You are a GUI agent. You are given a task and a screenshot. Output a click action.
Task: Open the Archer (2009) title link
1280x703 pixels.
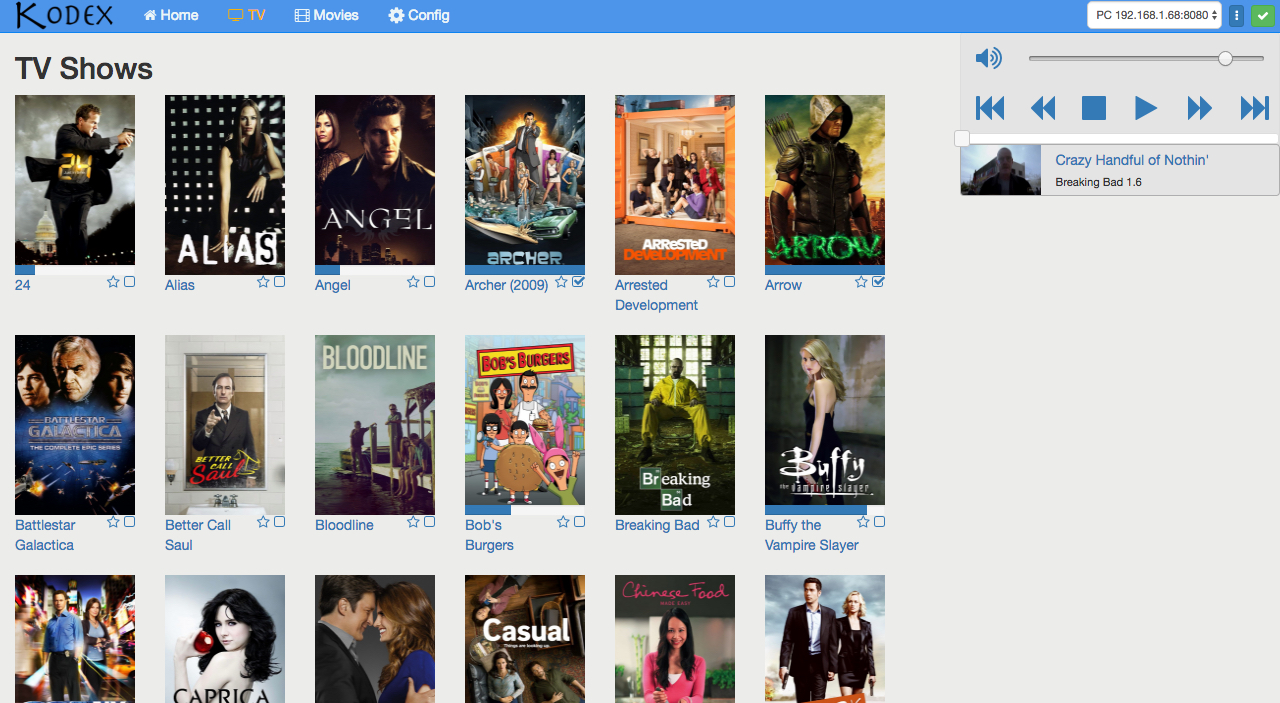pyautogui.click(x=506, y=285)
